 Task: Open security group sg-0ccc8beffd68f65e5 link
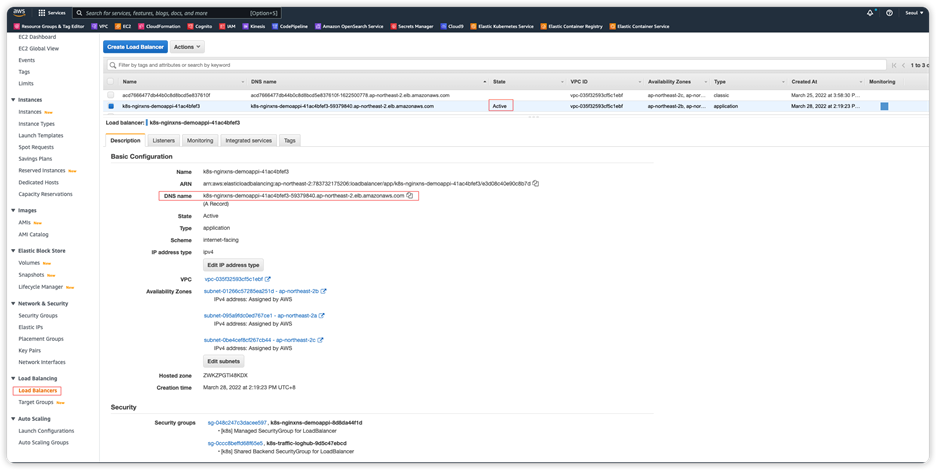click(x=235, y=443)
